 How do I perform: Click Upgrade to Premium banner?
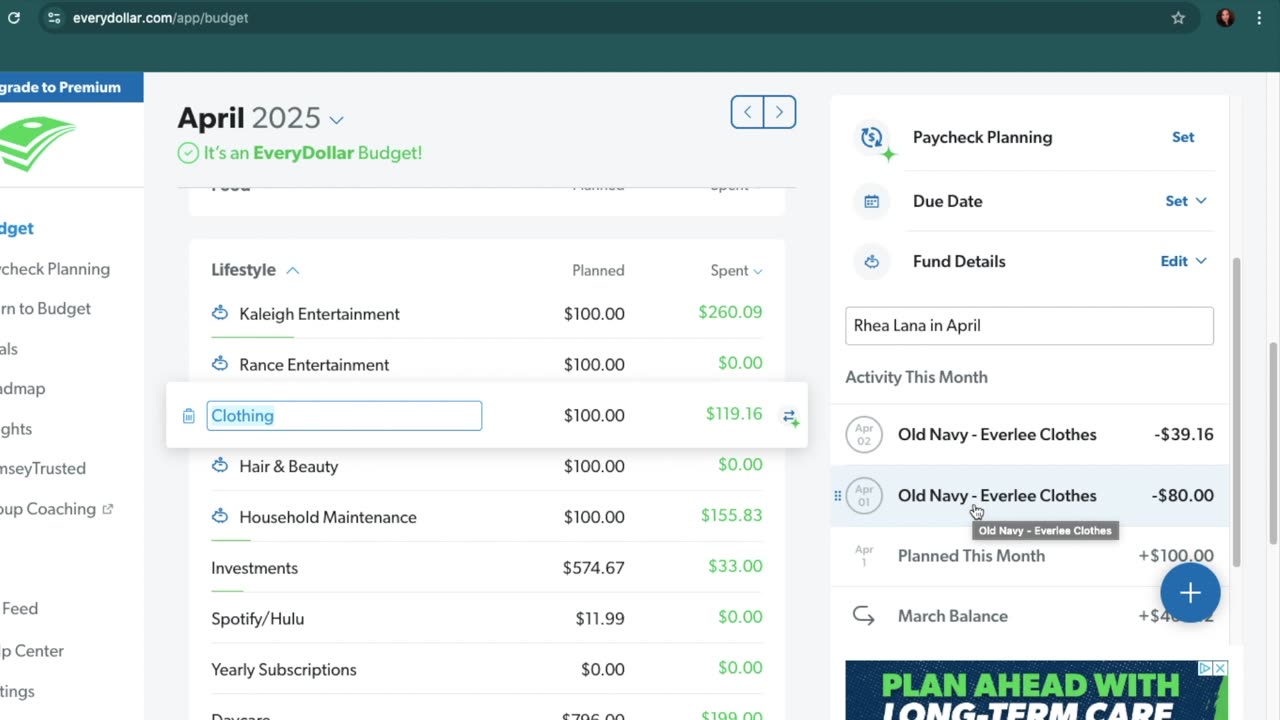point(71,87)
